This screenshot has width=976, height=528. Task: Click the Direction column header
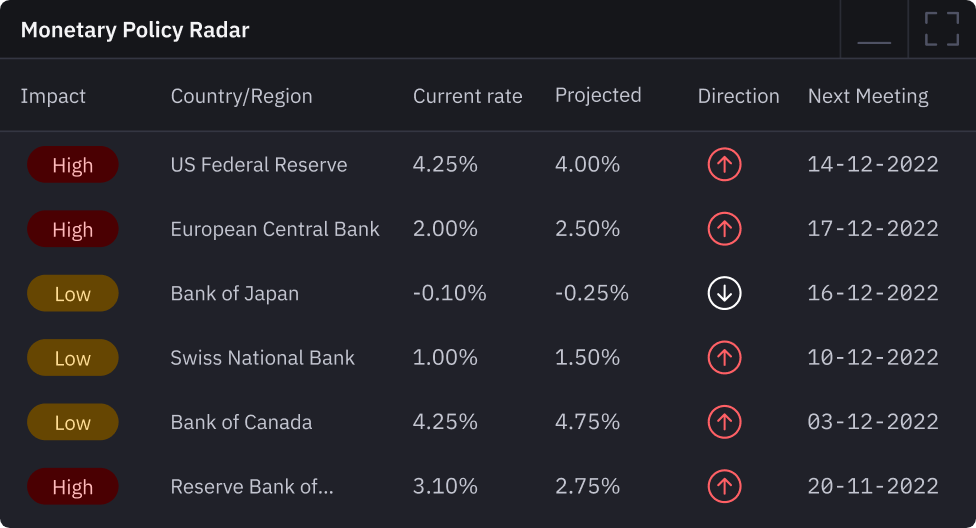[738, 96]
